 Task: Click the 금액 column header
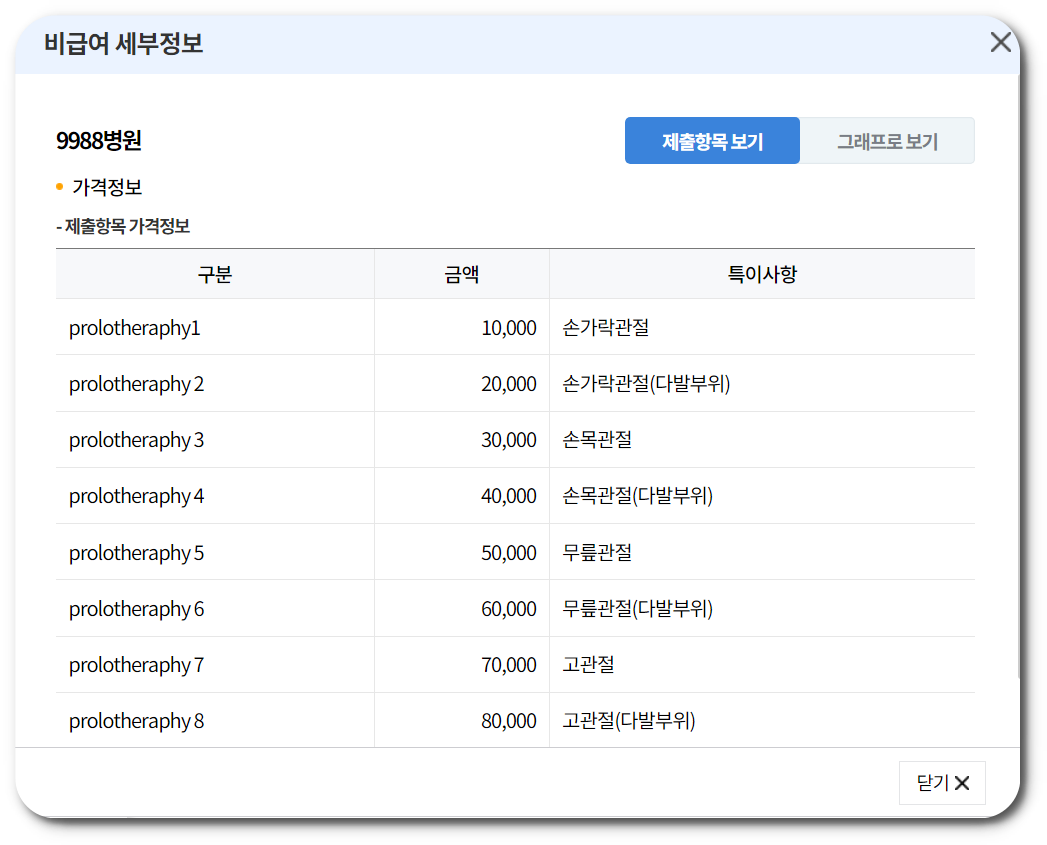pyautogui.click(x=461, y=272)
